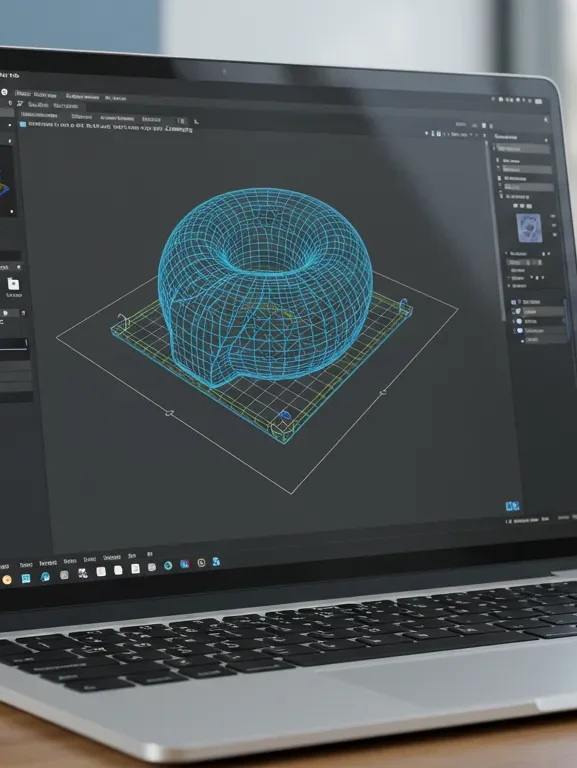Click the blue handle on the grid plate's front corner
This screenshot has height=768, width=577.
pos(285,415)
